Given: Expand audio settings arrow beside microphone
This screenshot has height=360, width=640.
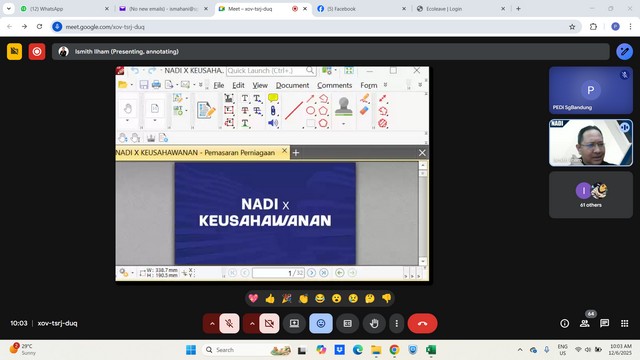Looking at the screenshot, I should [x=212, y=323].
